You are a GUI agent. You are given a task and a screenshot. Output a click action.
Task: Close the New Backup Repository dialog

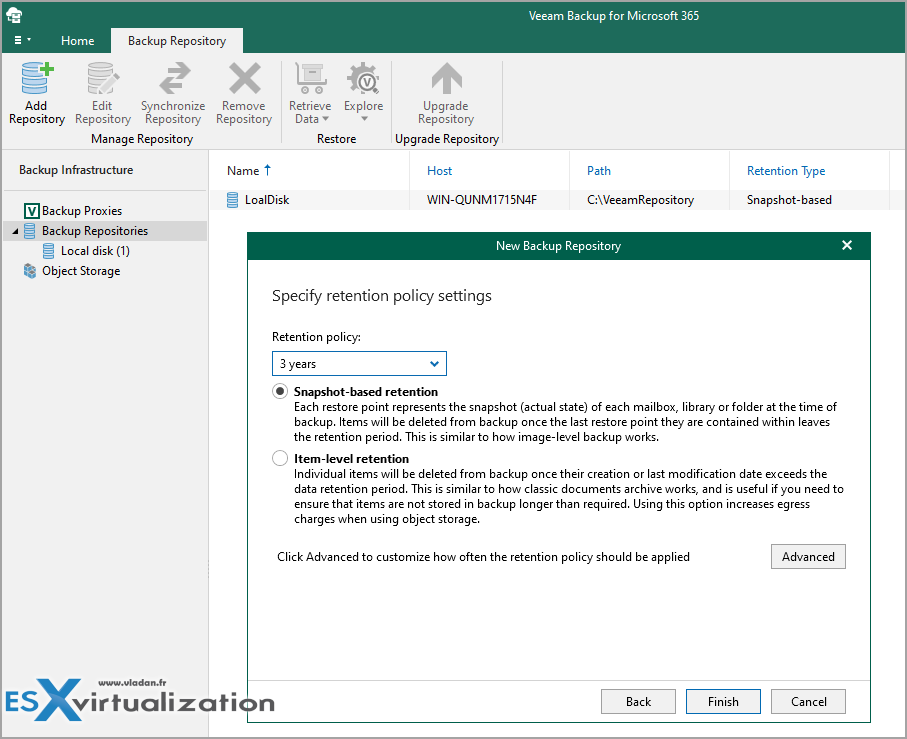tap(847, 246)
